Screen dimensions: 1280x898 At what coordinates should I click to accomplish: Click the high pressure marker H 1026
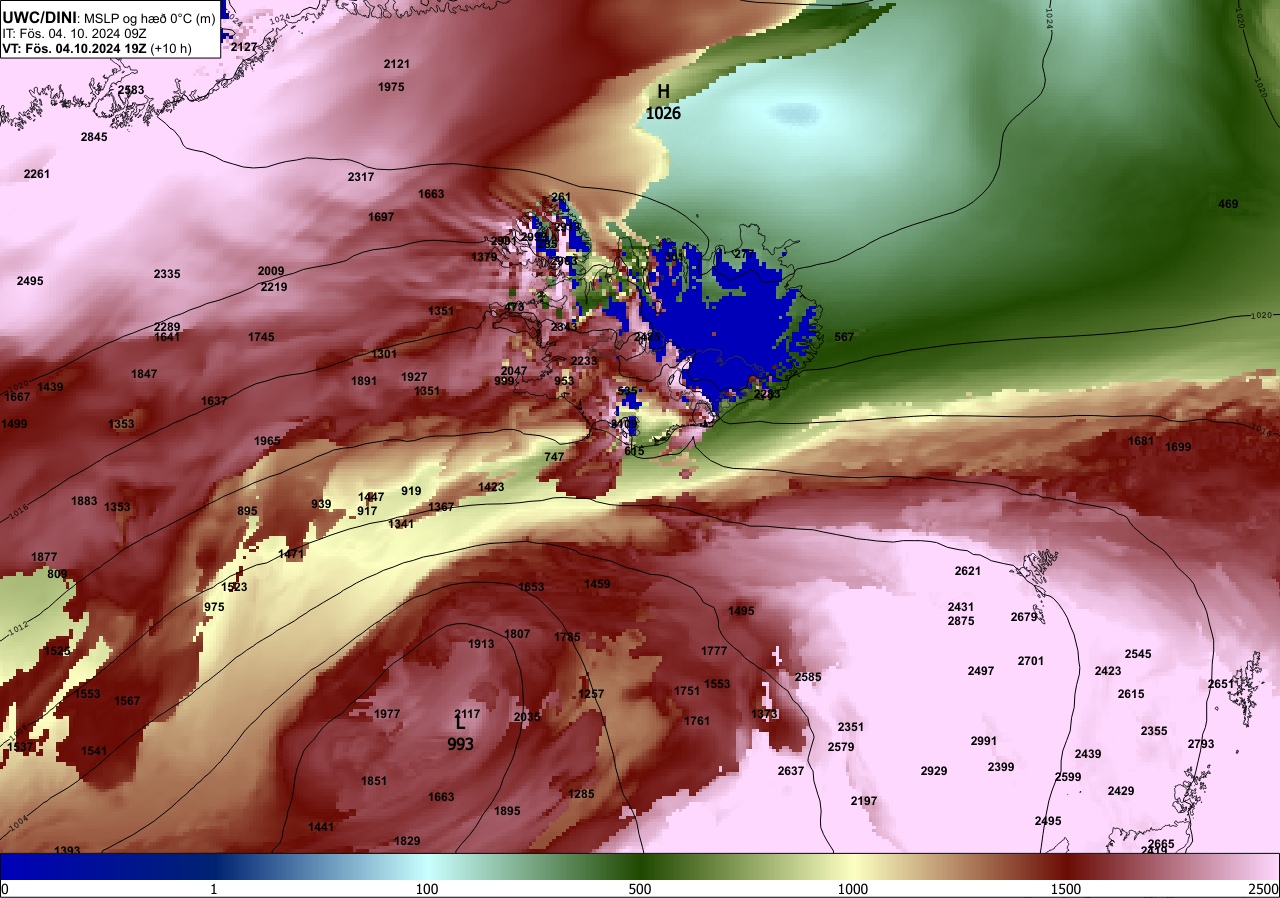663,102
